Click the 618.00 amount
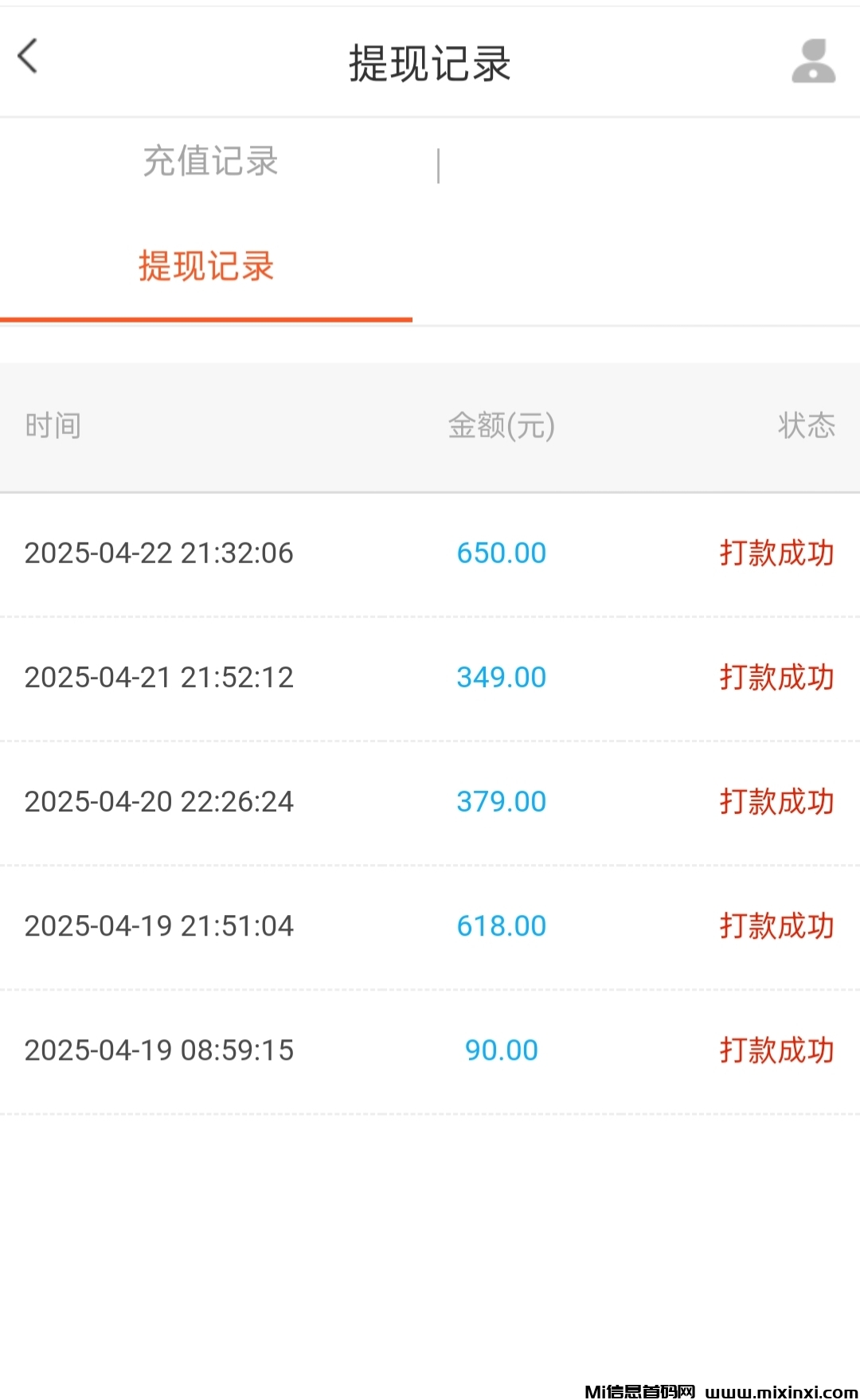 [x=501, y=926]
